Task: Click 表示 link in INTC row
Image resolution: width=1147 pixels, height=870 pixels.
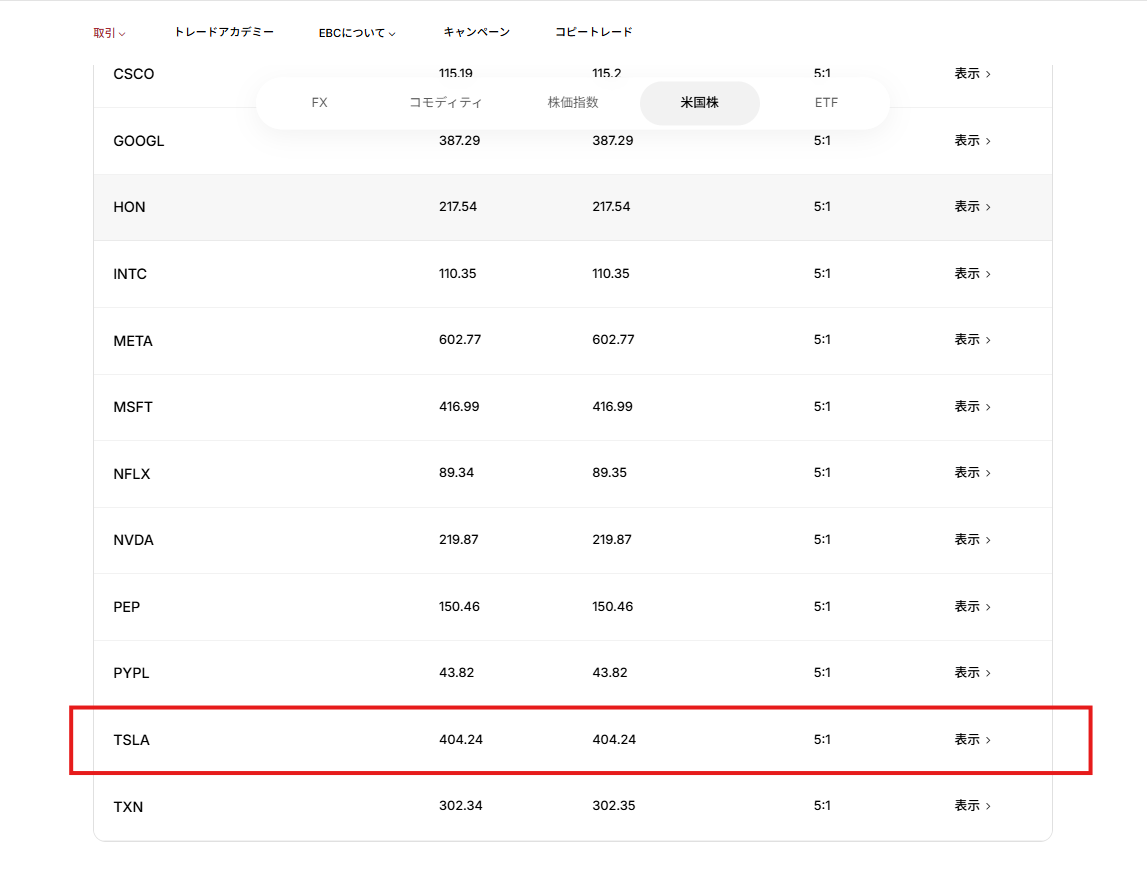Action: click(972, 274)
